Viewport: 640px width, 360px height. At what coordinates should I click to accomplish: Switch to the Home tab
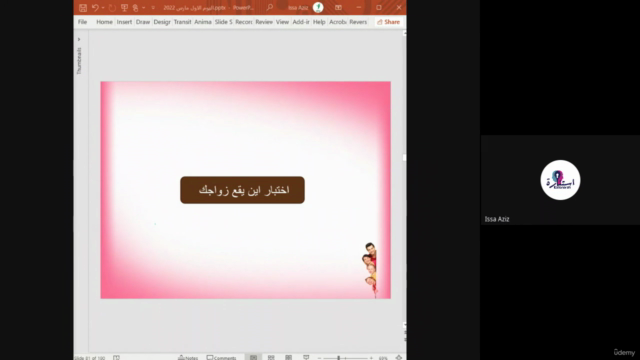pyautogui.click(x=104, y=22)
